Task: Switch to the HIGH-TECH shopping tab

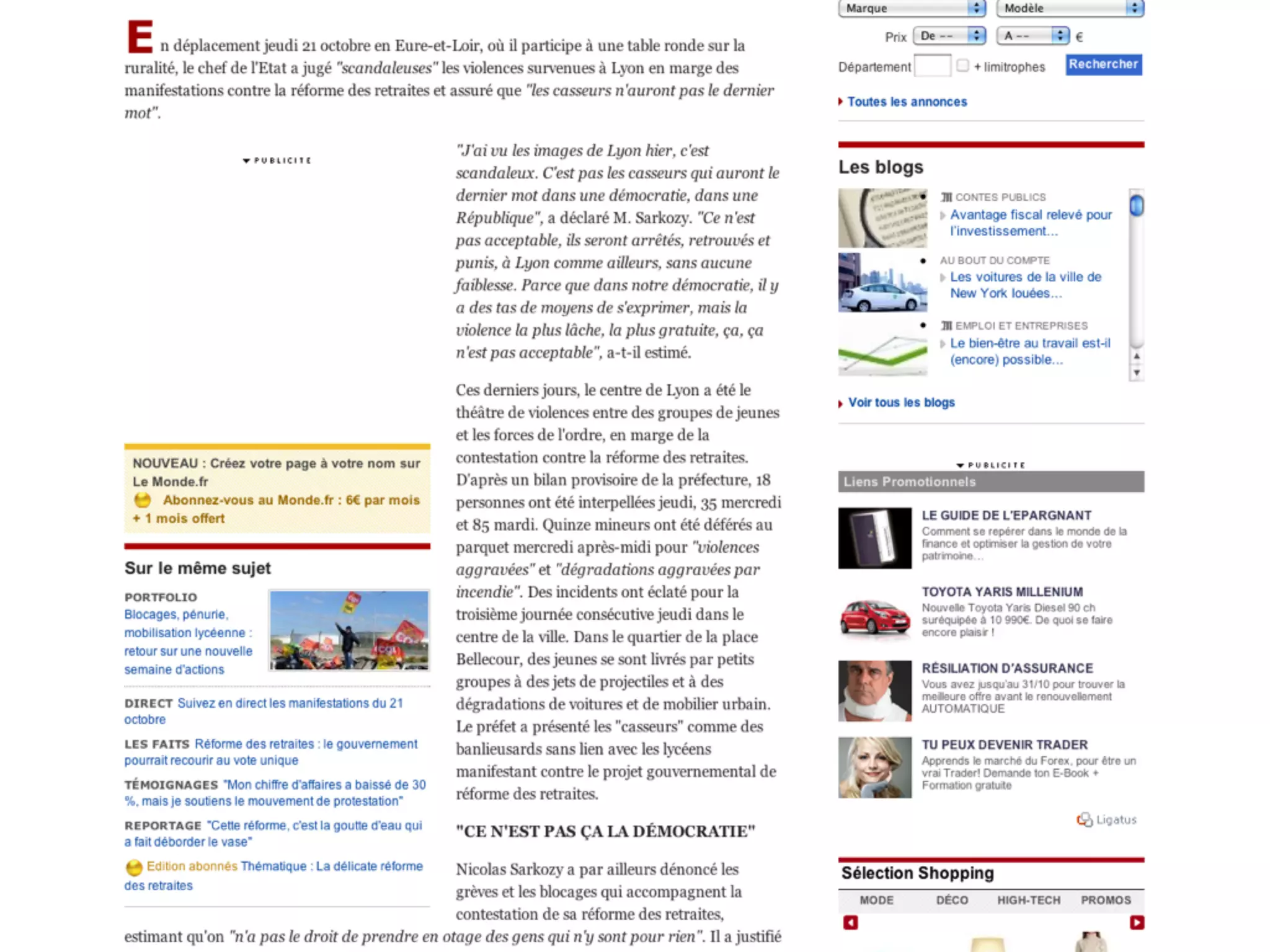Action: (1028, 900)
